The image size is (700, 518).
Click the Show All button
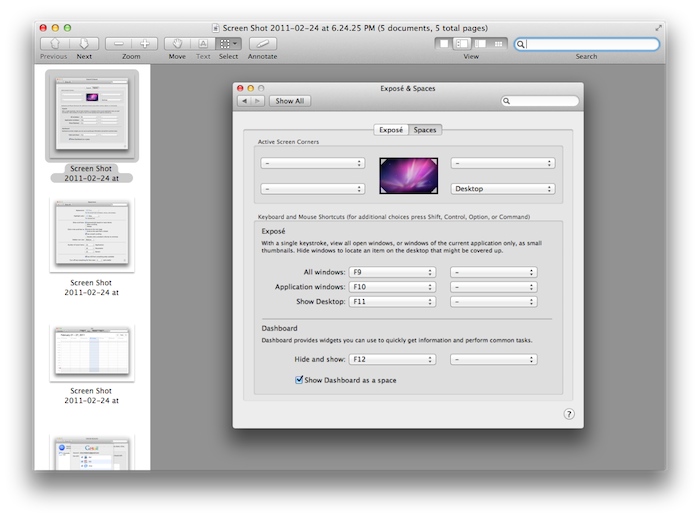(x=290, y=101)
